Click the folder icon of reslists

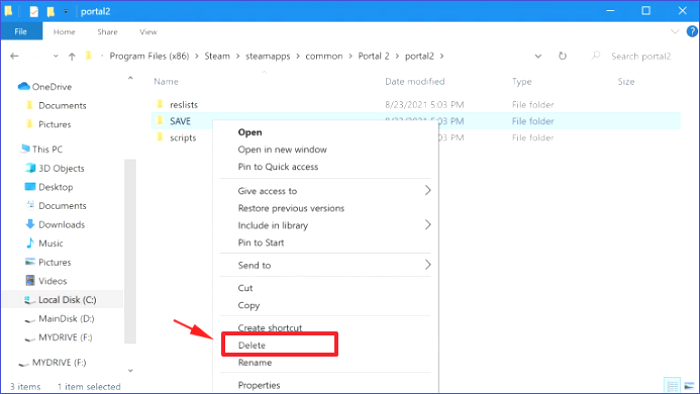click(x=160, y=104)
